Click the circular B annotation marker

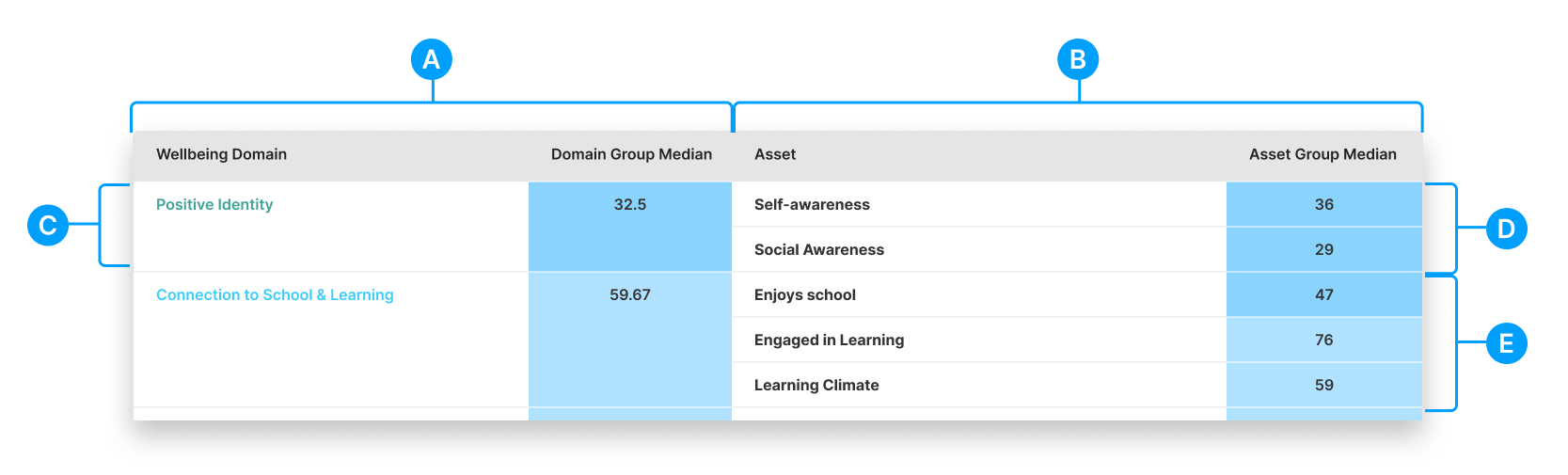tap(1078, 59)
